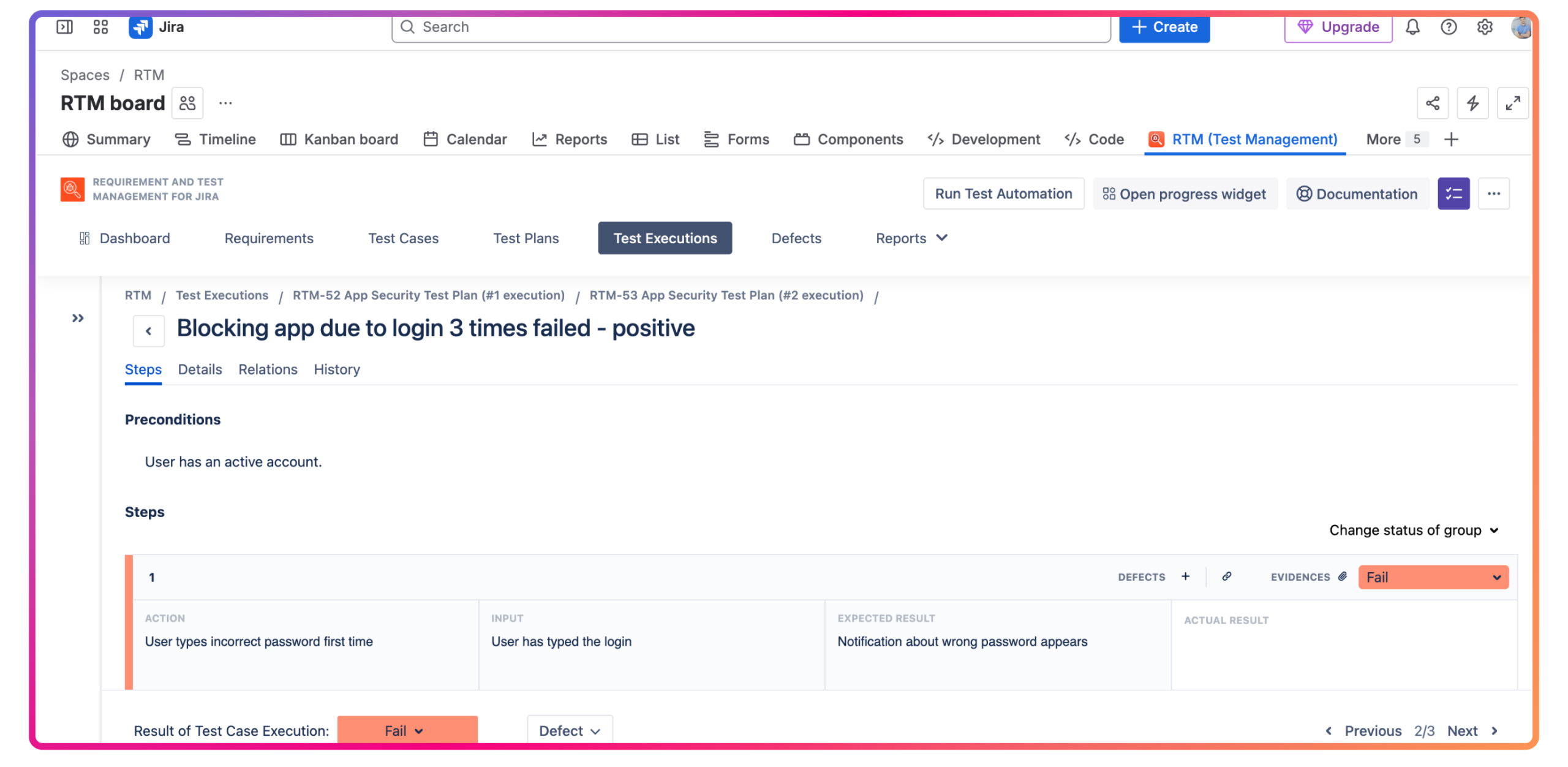The height and width of the screenshot is (767, 1568).
Task: Open Change status of group dropdown
Action: click(1413, 530)
